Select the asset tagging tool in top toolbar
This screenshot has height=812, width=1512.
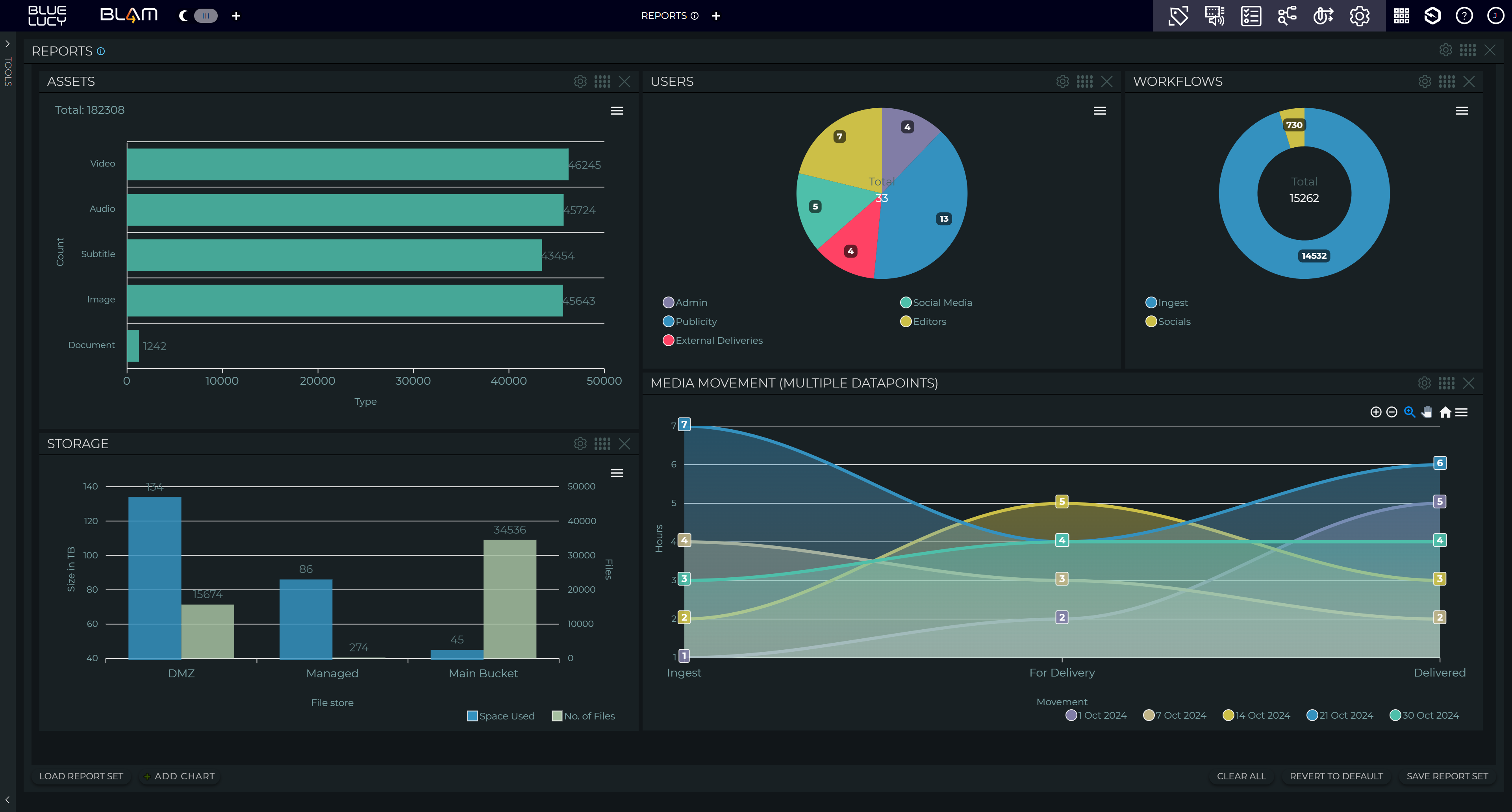point(1178,16)
